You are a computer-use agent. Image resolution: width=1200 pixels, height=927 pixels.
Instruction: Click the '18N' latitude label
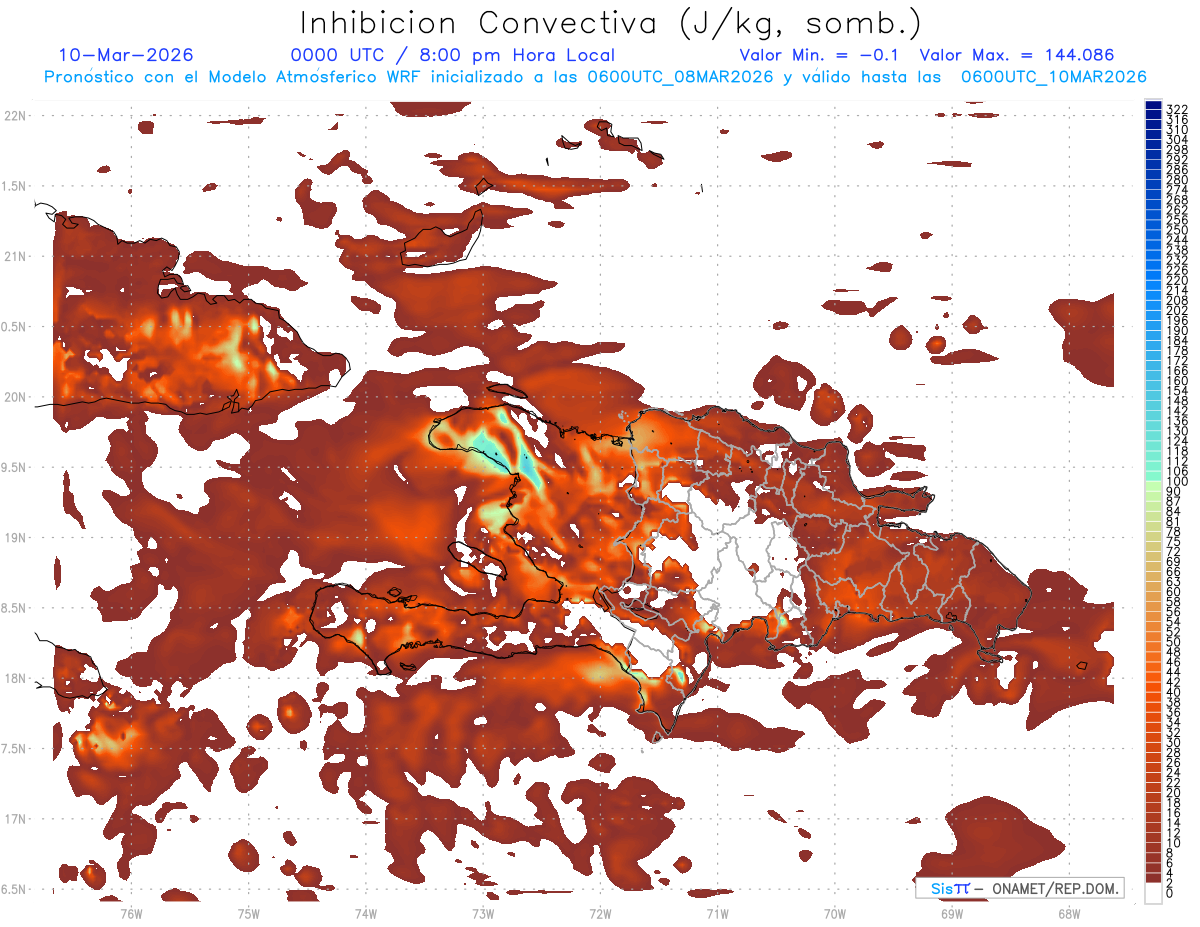[x=15, y=678]
